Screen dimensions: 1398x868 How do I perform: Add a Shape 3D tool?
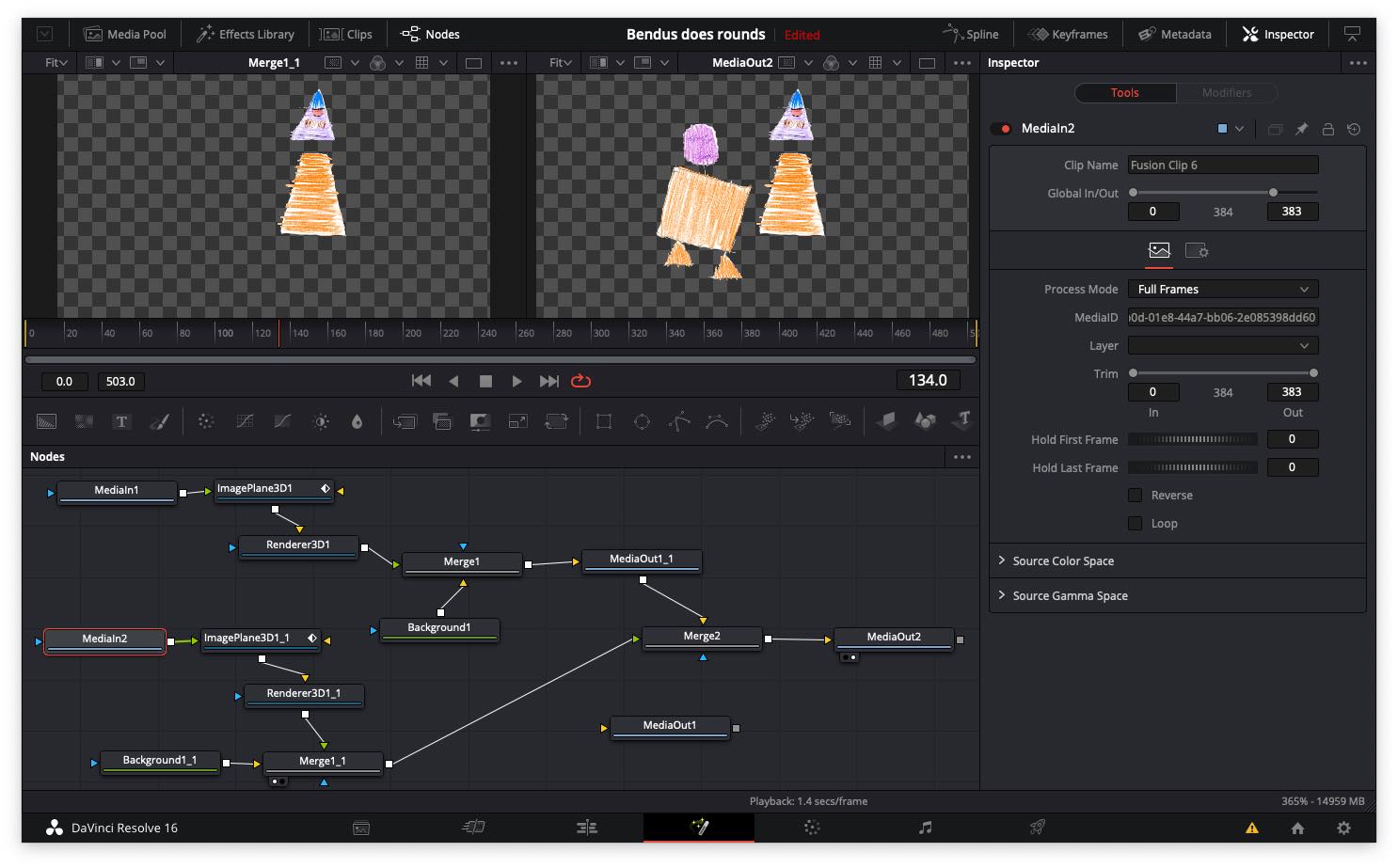point(925,421)
